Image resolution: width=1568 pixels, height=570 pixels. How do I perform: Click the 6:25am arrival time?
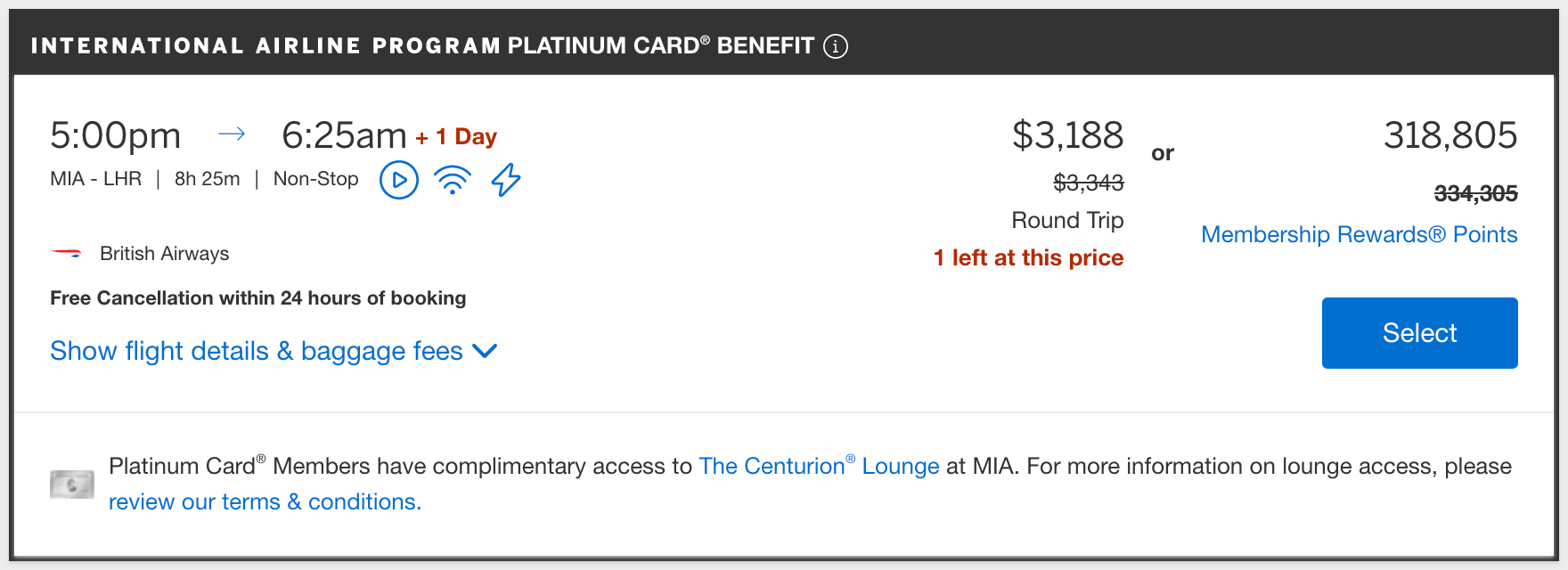click(344, 135)
